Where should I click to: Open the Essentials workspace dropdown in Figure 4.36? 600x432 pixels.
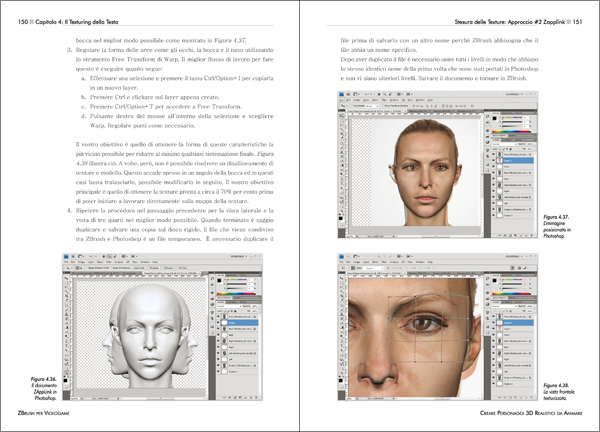pos(239,256)
